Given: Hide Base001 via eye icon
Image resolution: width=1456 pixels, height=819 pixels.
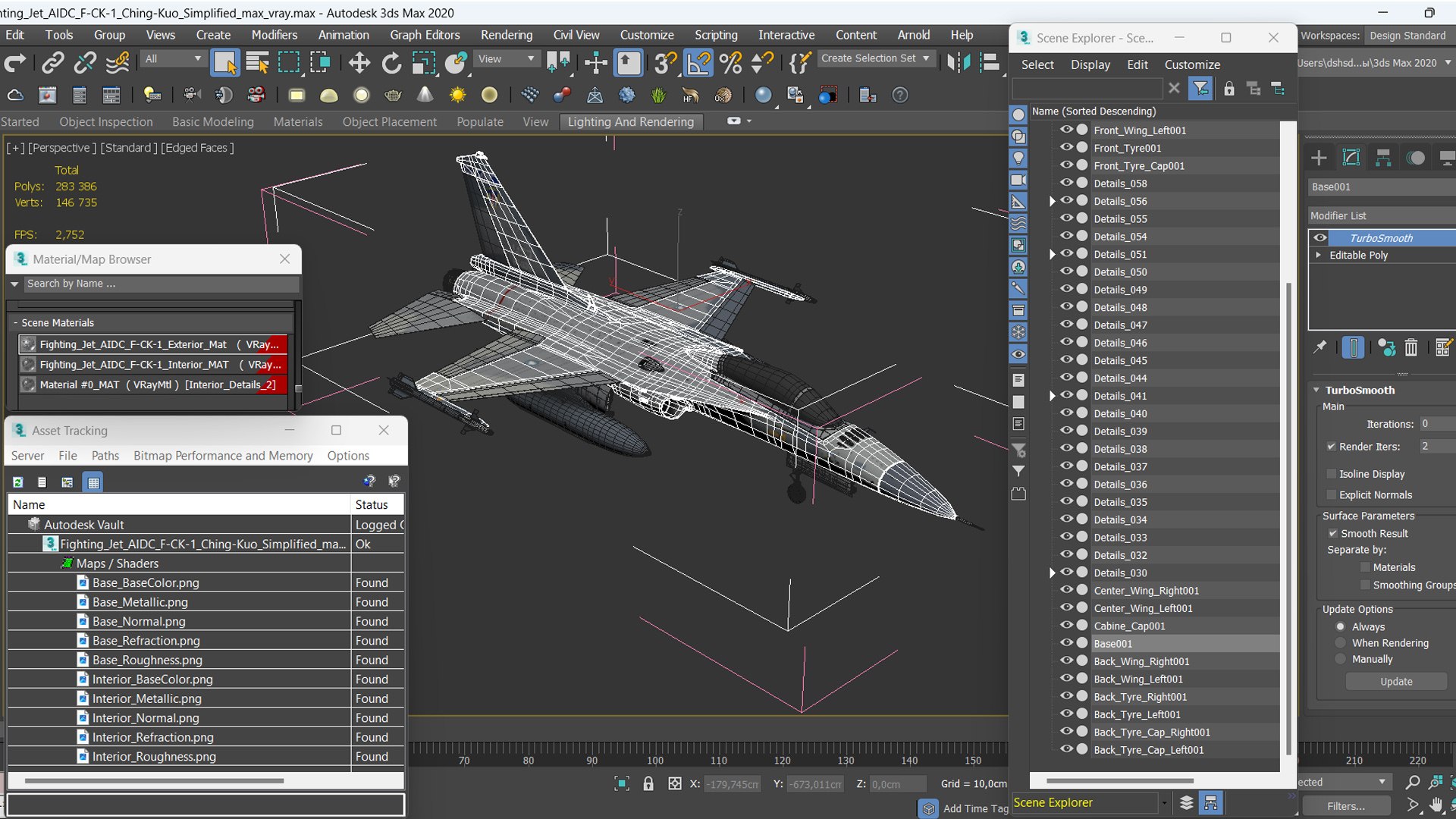Looking at the screenshot, I should tap(1066, 643).
